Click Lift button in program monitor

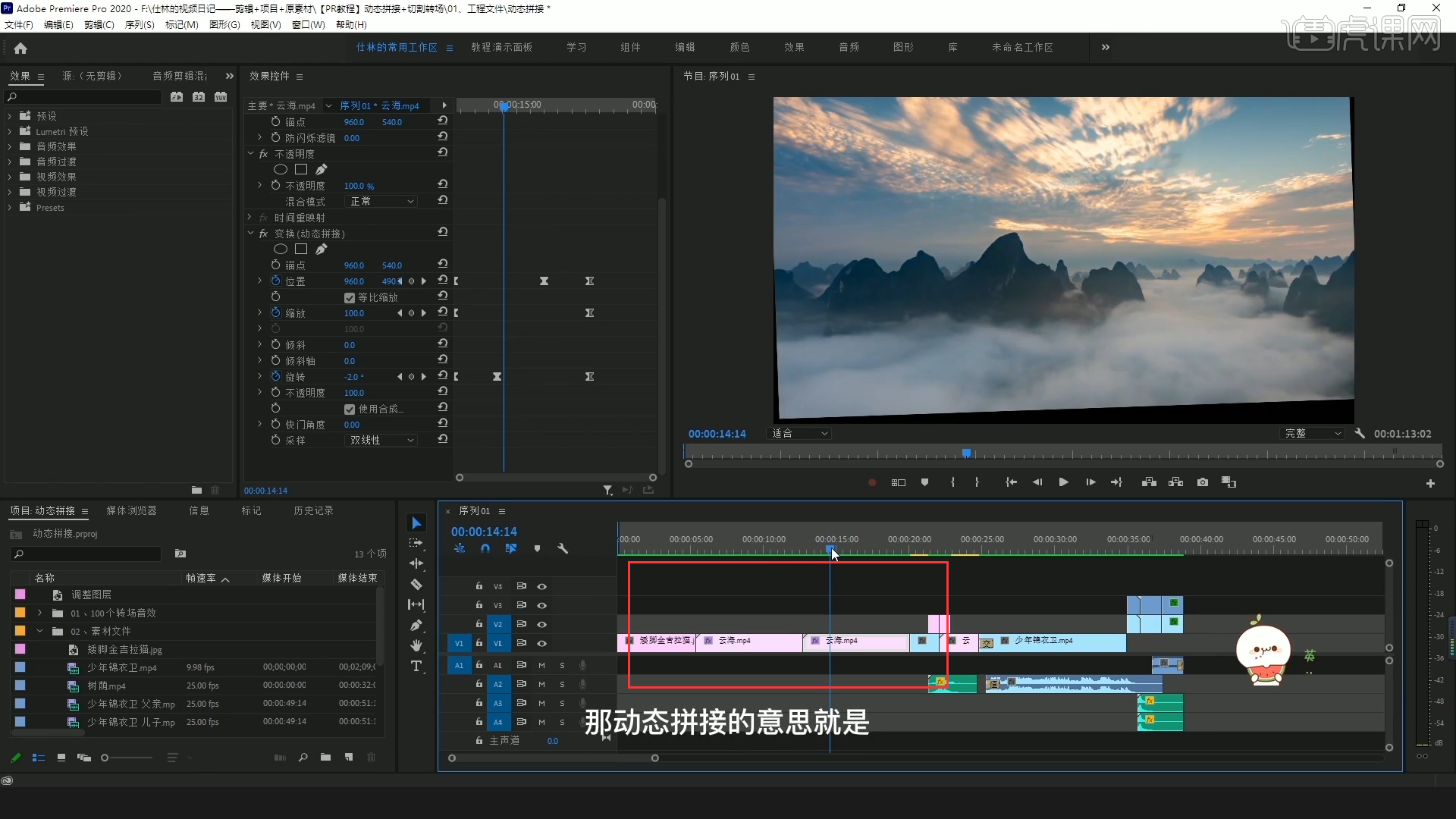point(1150,482)
